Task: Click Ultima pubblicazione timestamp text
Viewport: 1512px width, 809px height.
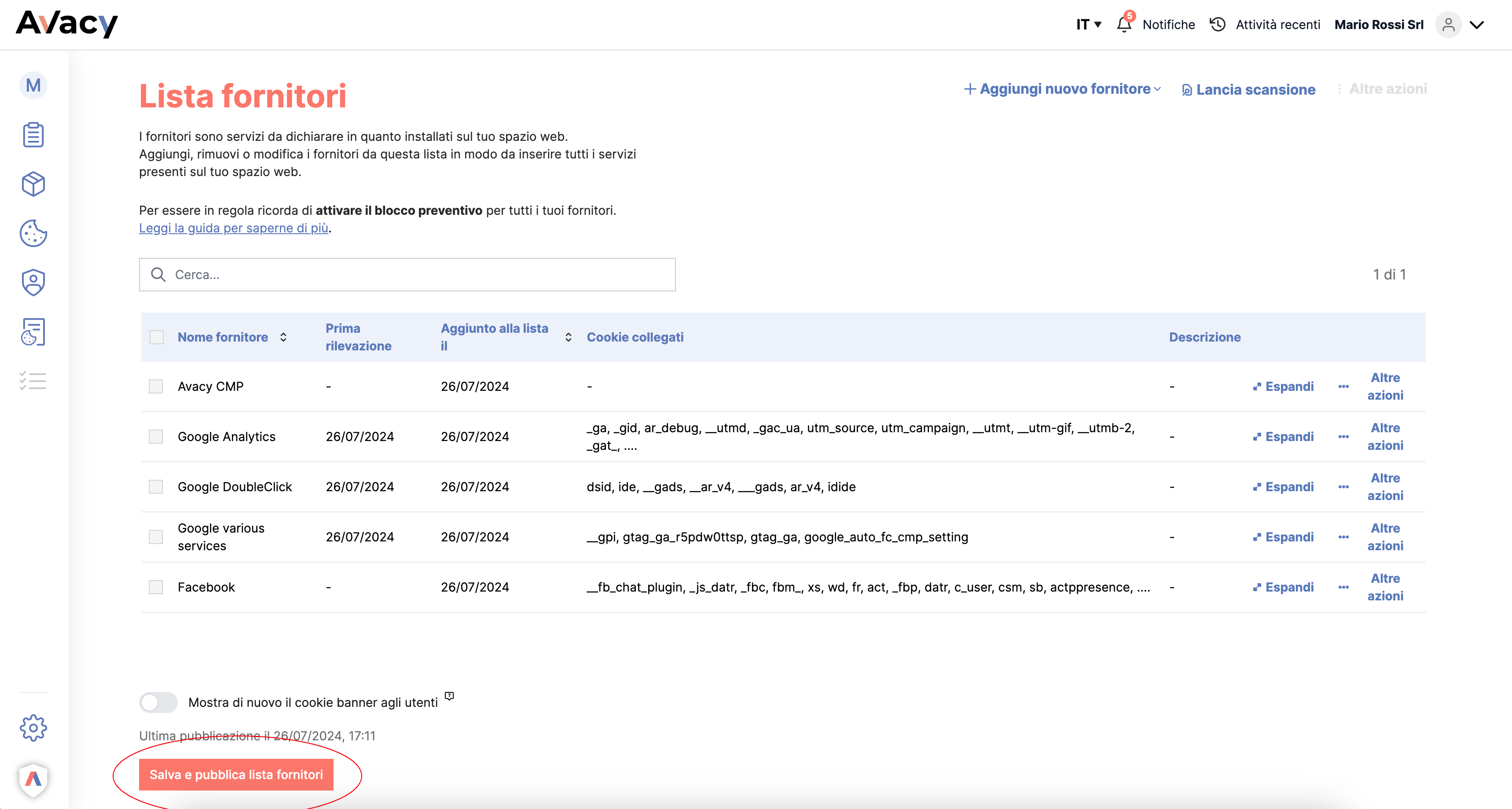Action: click(x=257, y=736)
